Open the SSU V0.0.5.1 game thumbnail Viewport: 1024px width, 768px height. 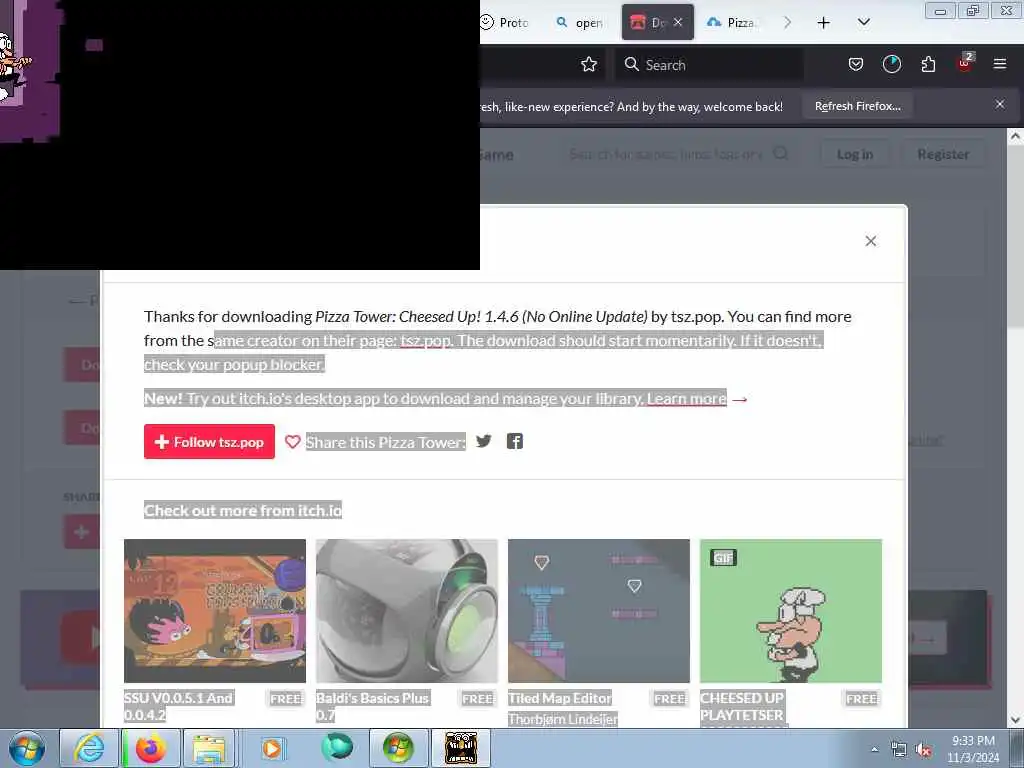tap(215, 611)
